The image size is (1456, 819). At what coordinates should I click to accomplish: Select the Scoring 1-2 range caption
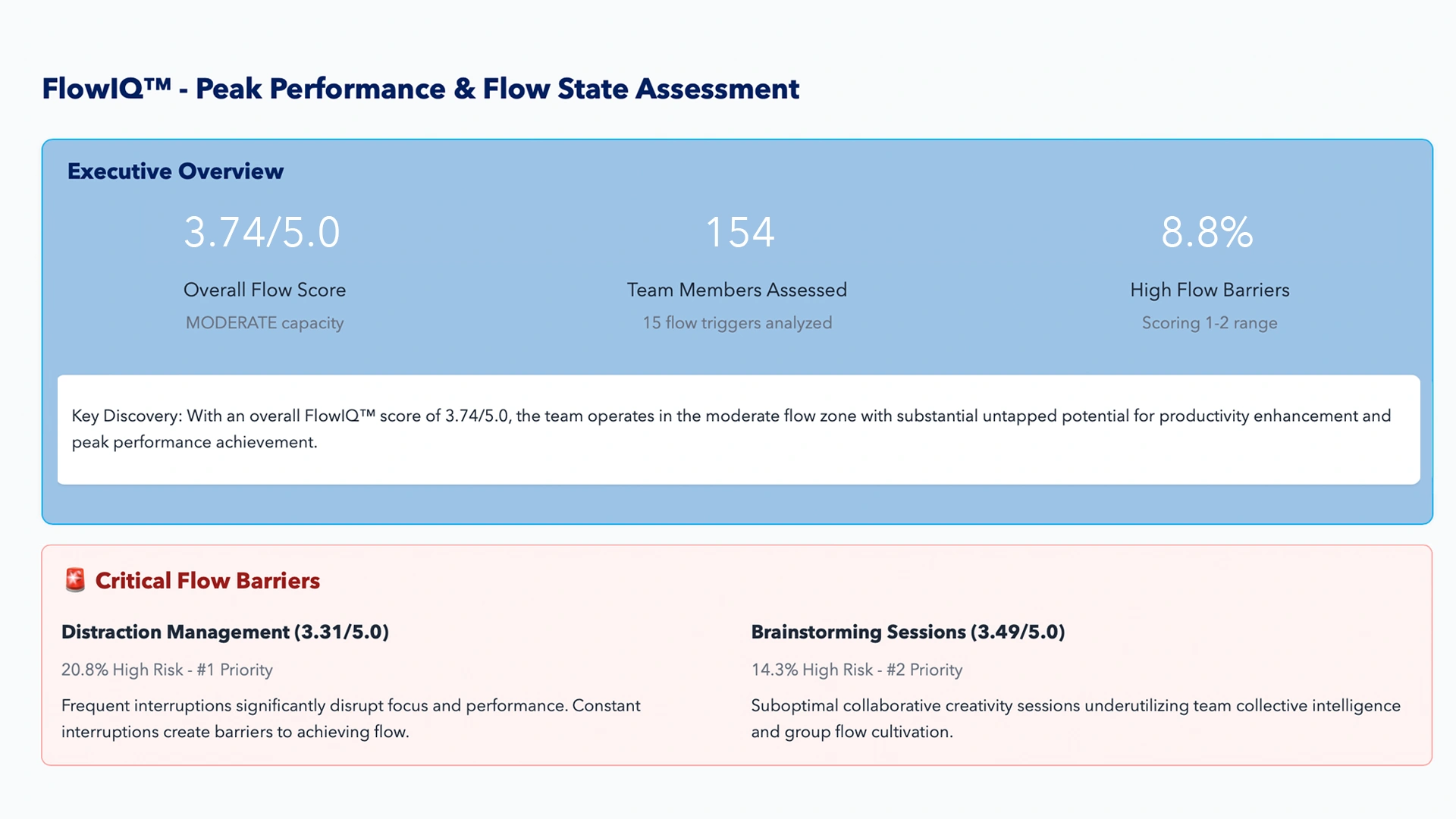point(1209,323)
